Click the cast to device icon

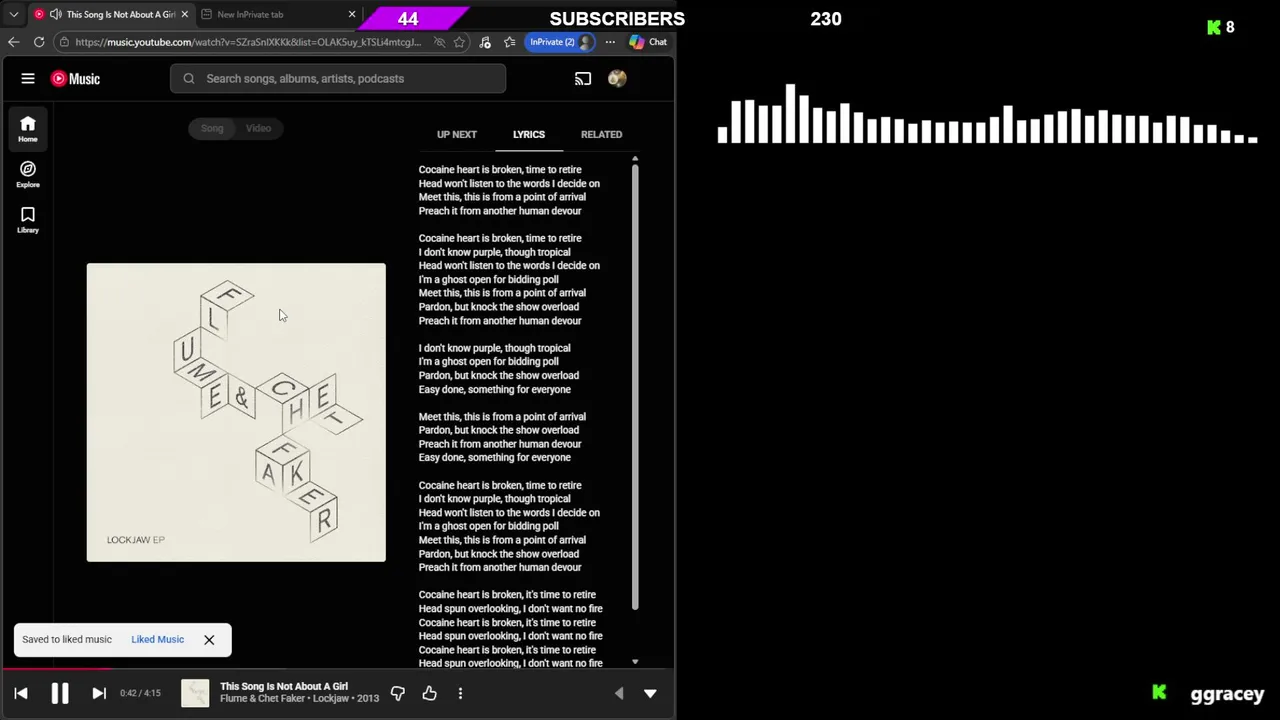(583, 79)
